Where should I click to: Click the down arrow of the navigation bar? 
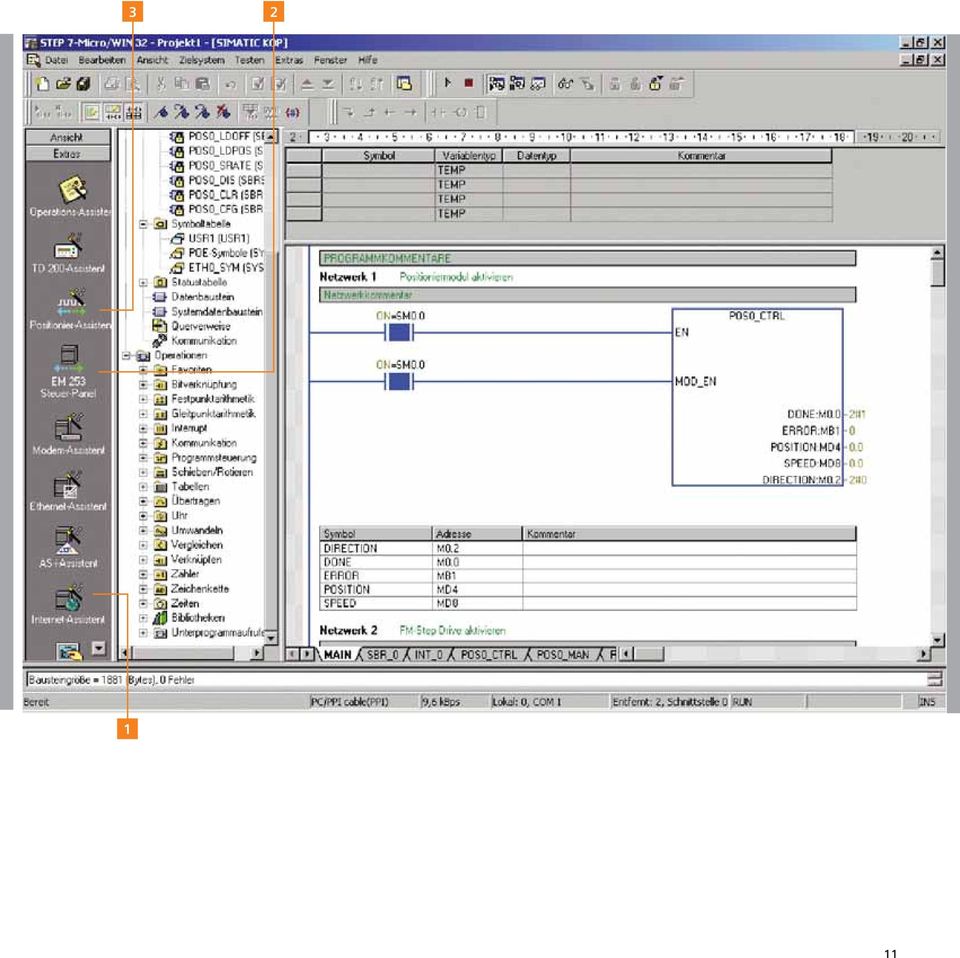[99, 648]
